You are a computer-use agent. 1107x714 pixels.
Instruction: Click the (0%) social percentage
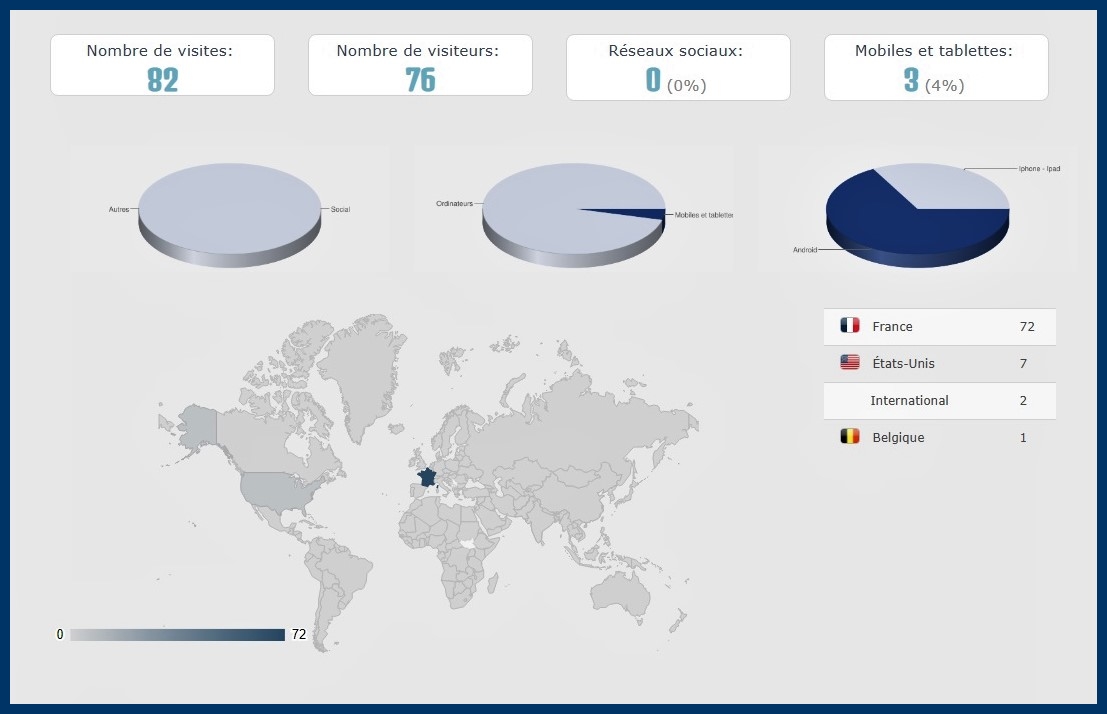click(686, 85)
